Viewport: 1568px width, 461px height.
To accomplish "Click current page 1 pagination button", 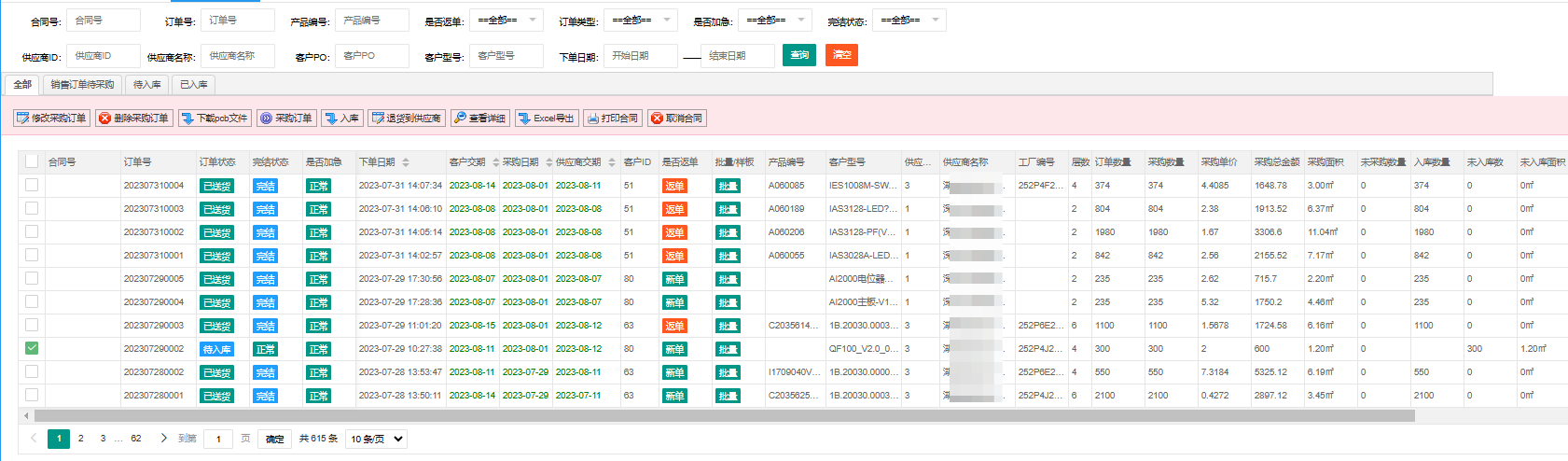I will pos(59,438).
